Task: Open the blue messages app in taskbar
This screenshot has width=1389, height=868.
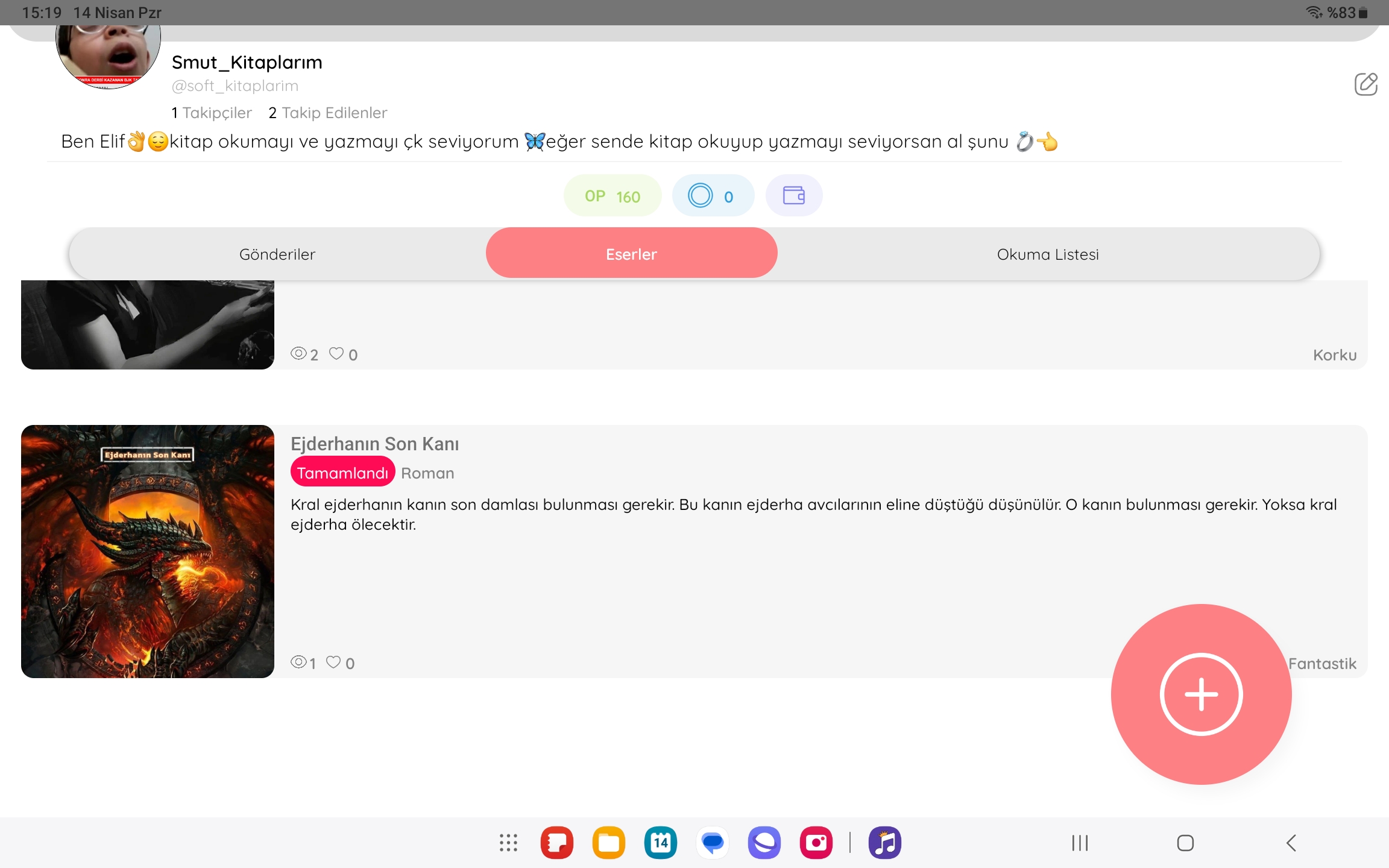Action: pos(713,843)
